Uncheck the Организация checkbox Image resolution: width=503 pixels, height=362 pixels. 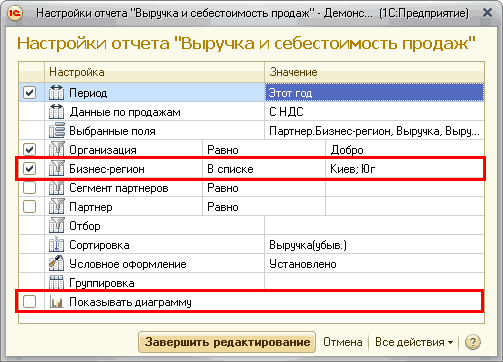point(29,149)
